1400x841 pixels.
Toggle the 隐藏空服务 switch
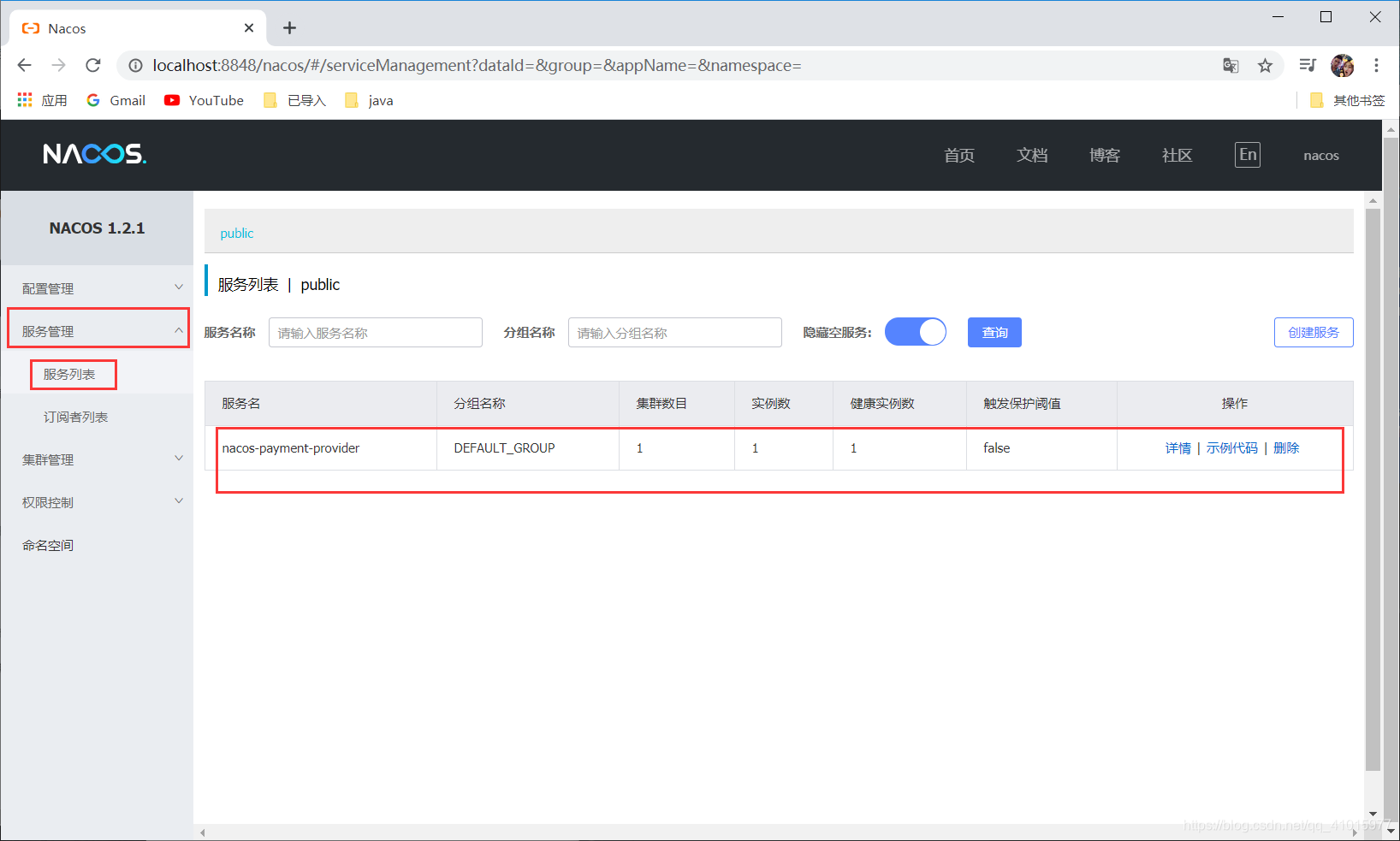916,332
